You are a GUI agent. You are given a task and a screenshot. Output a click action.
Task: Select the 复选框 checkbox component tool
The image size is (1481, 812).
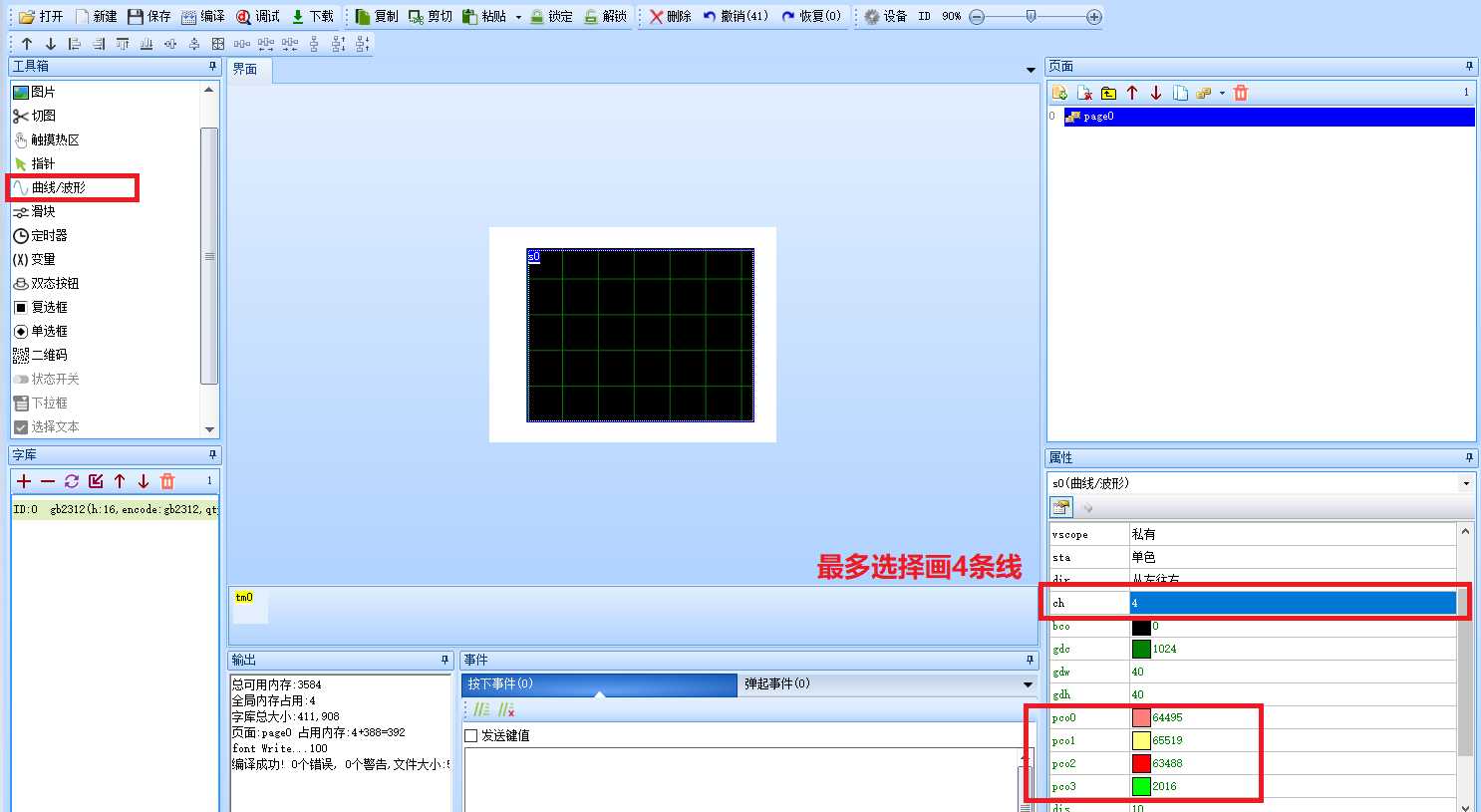[41, 307]
